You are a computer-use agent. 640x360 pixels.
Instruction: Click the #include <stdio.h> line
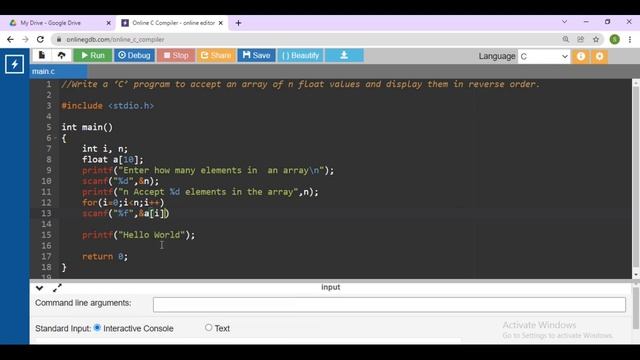[x=108, y=106]
